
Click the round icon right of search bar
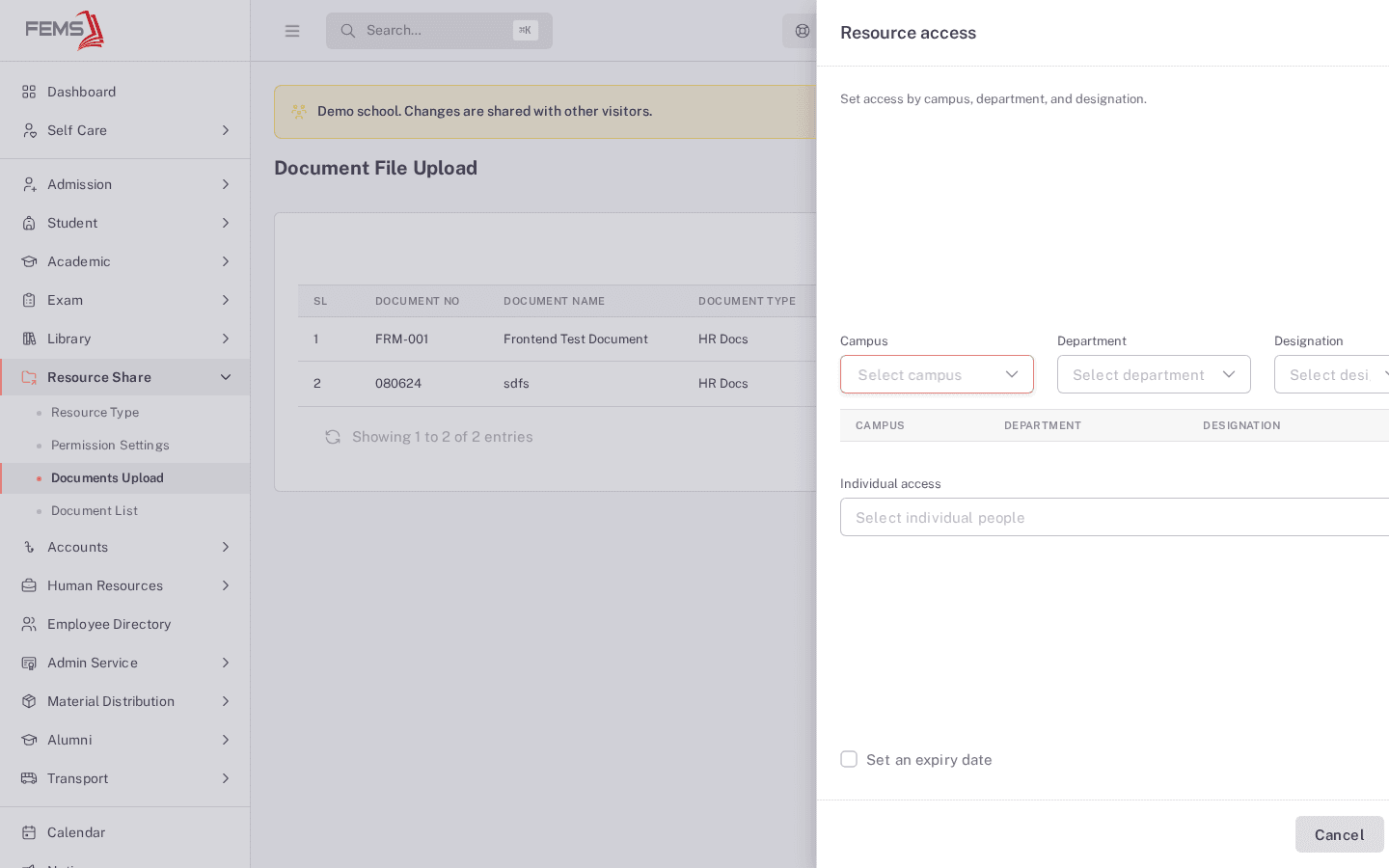[802, 31]
